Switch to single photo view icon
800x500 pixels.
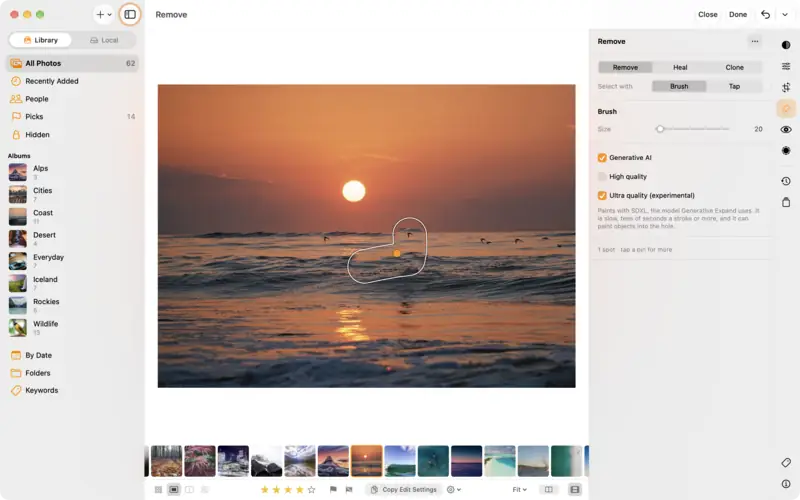173,490
